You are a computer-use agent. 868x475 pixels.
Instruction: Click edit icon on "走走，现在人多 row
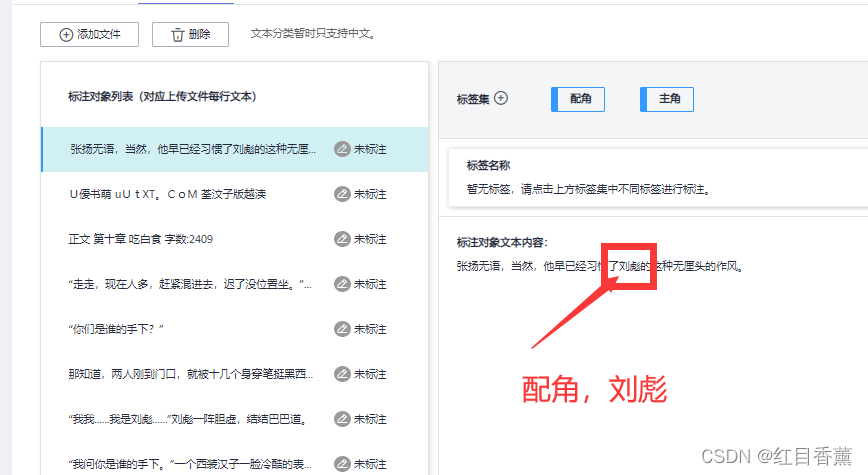pos(342,283)
